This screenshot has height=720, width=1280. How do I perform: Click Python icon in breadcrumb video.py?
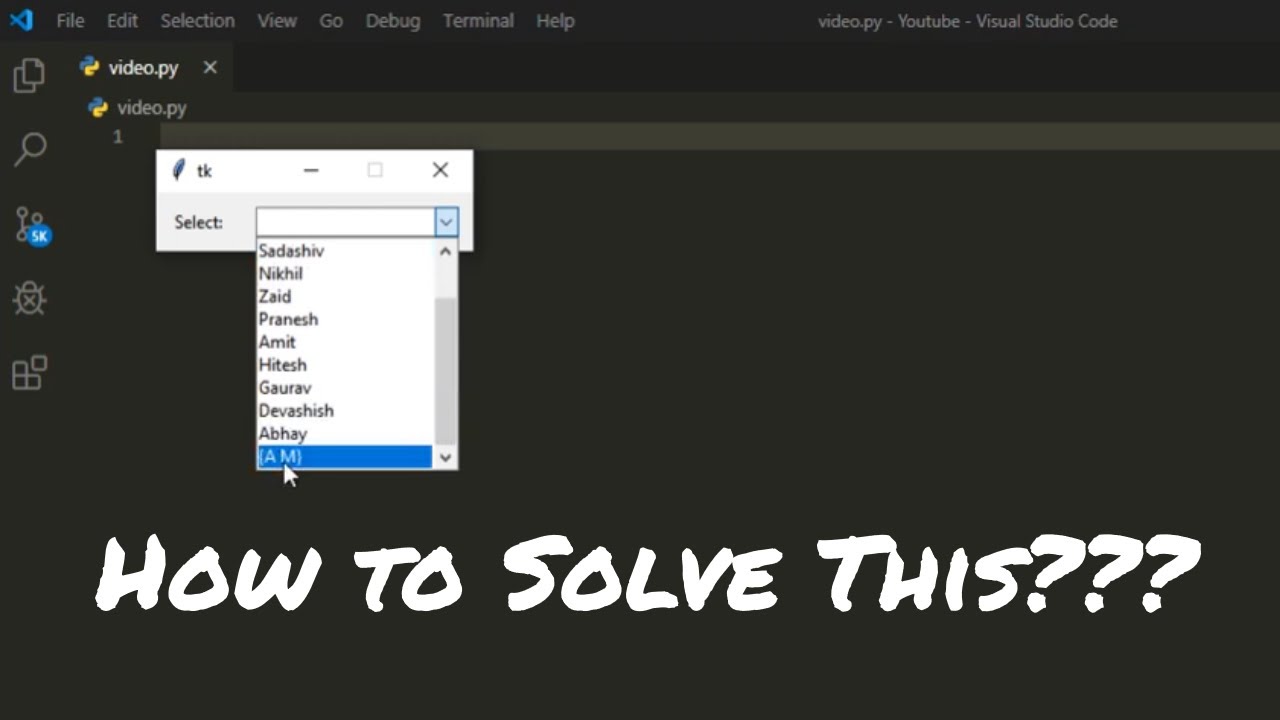pos(98,108)
